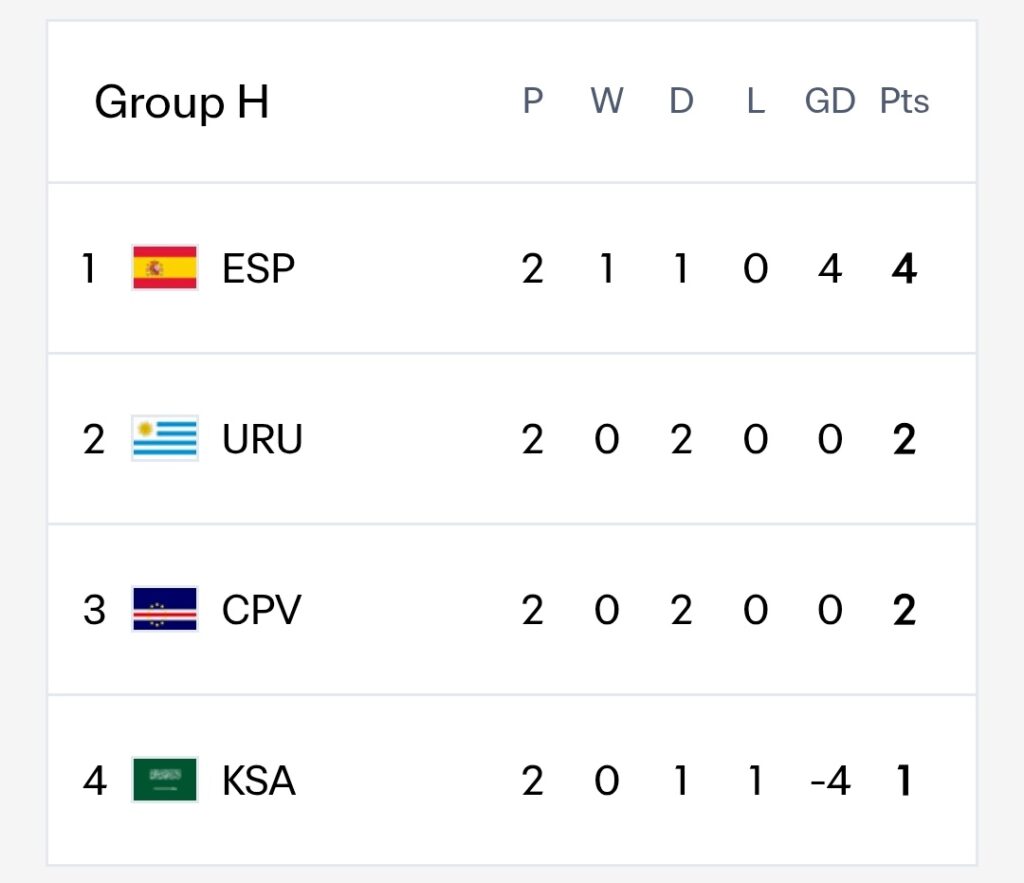Click the Cape Verde flag icon
Viewport: 1024px width, 883px height.
(165, 609)
